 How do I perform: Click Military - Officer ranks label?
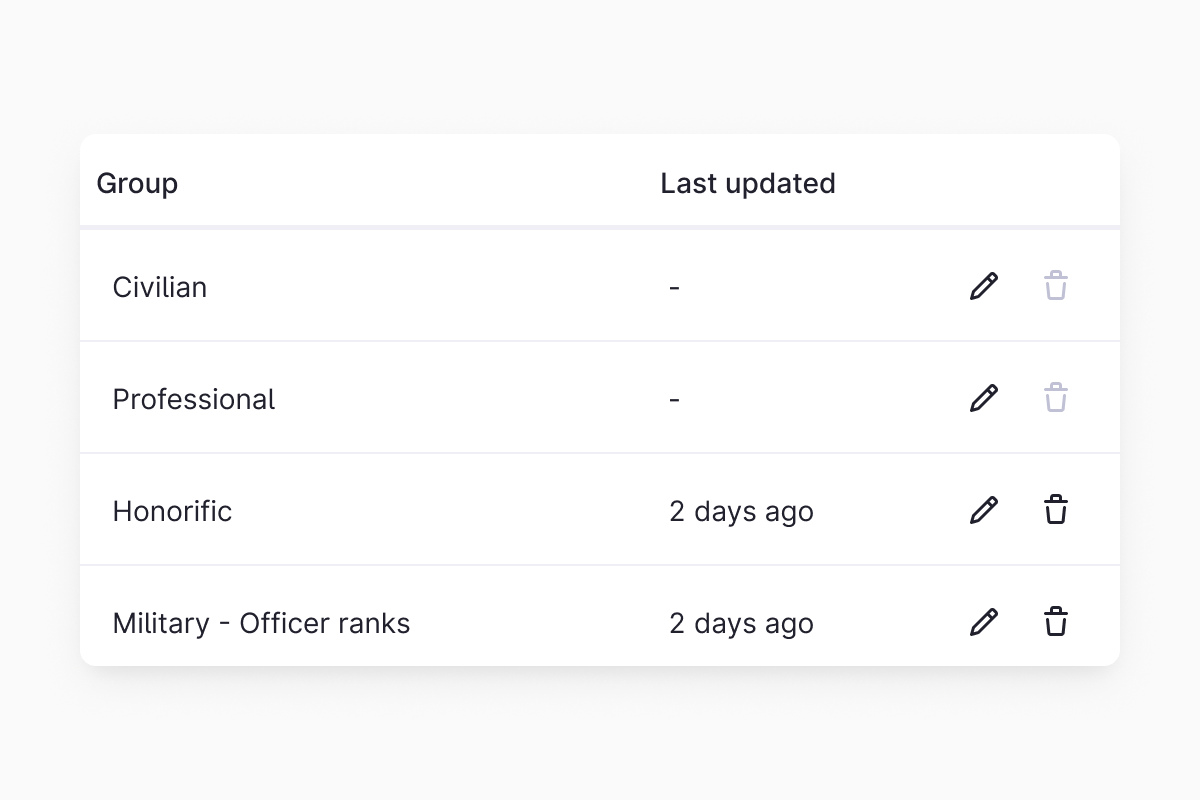261,623
